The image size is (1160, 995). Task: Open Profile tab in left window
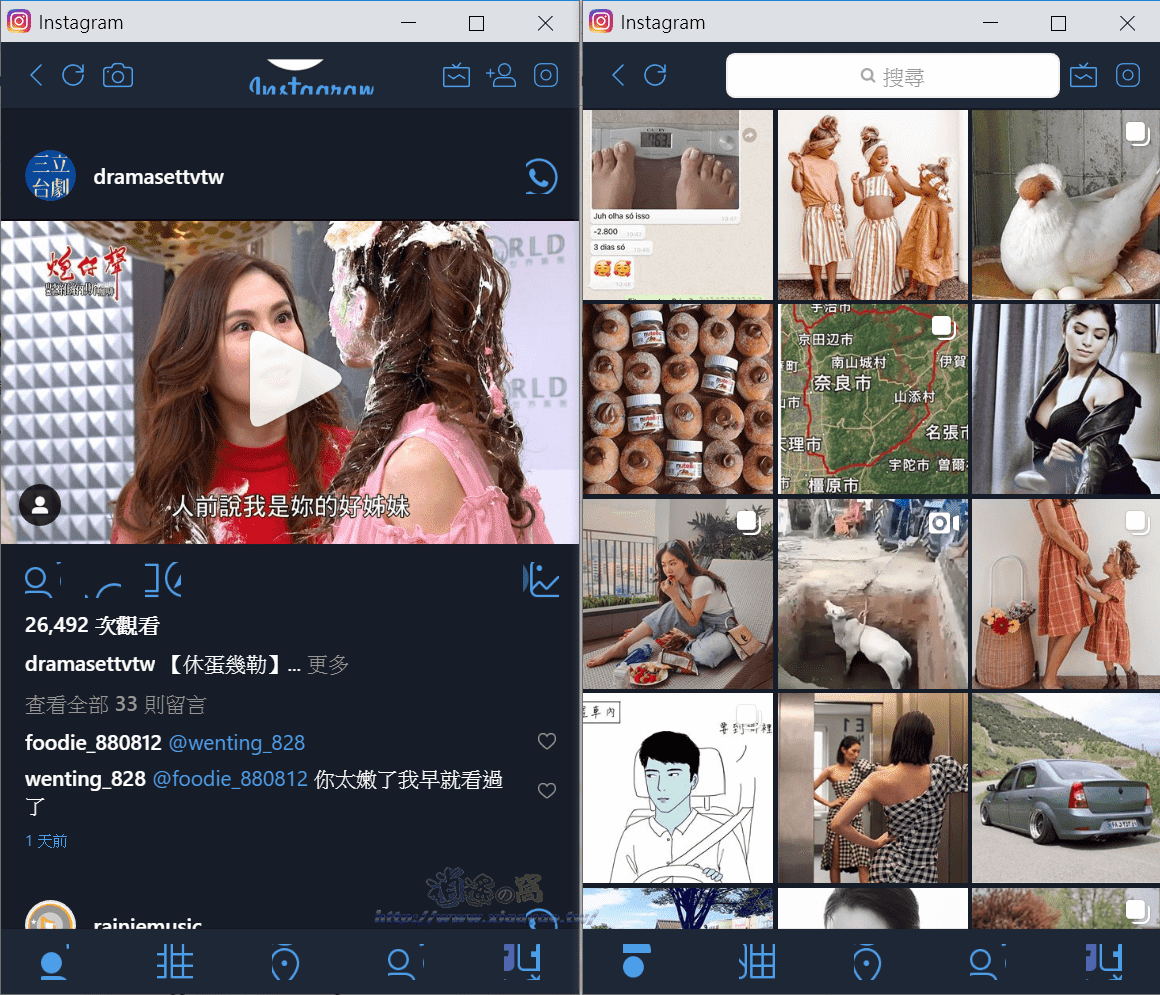pyautogui.click(x=522, y=962)
